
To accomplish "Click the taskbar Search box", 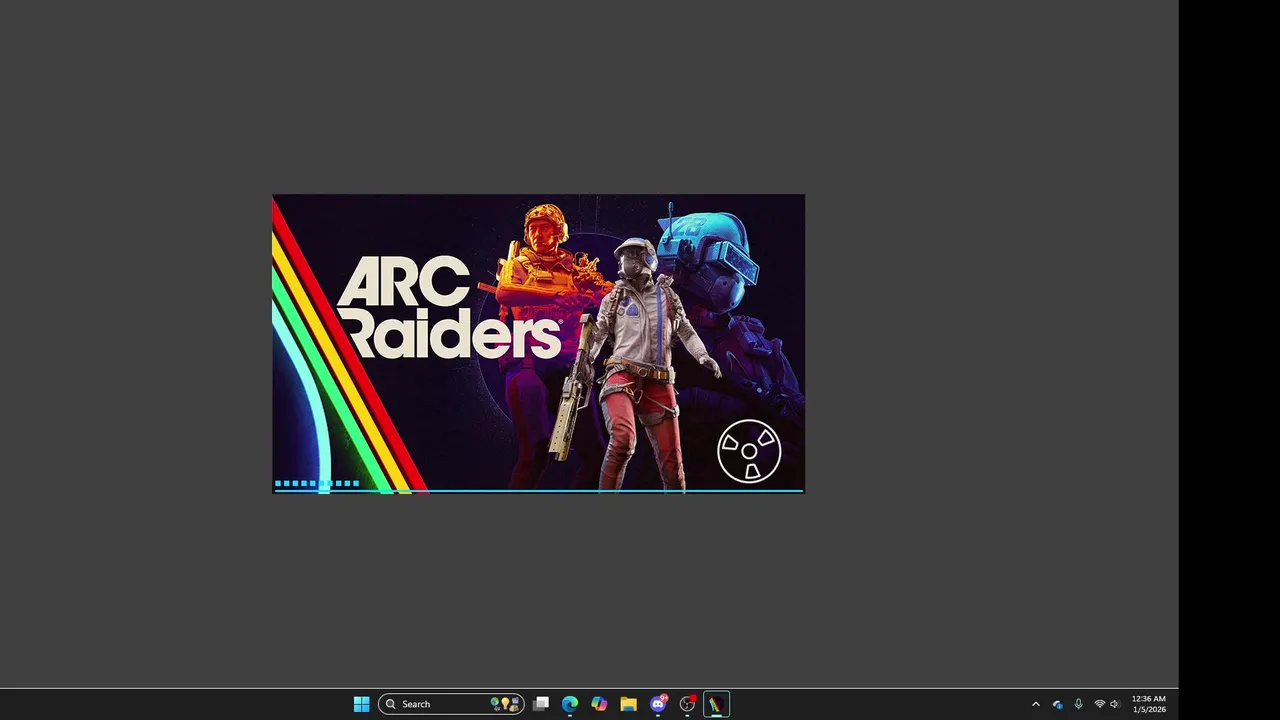I will point(451,704).
